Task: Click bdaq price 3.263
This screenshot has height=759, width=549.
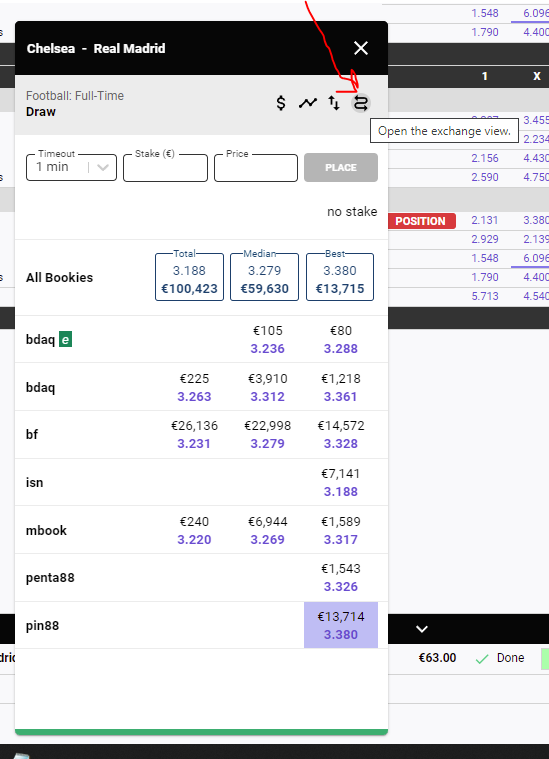Action: (x=194, y=397)
